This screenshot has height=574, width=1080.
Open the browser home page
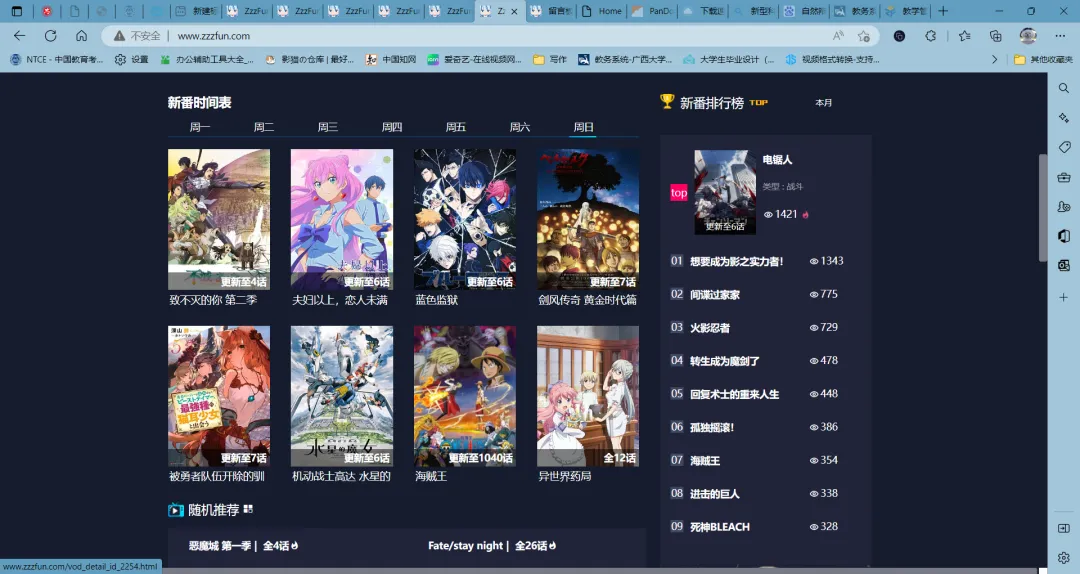tap(81, 36)
